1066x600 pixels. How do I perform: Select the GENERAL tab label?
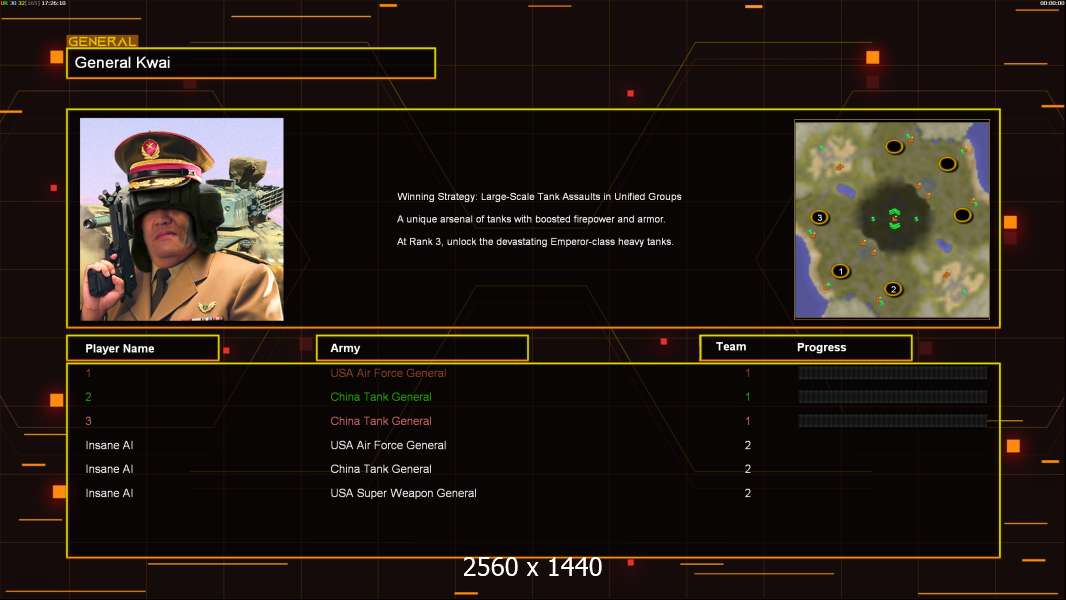click(102, 42)
